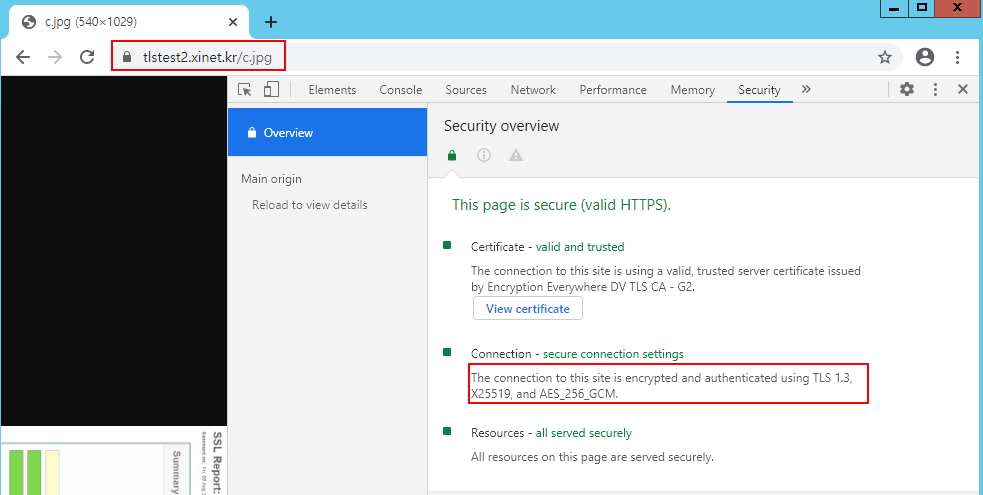Click the padlock site info icon
The height and width of the screenshot is (495, 983).
click(x=126, y=57)
